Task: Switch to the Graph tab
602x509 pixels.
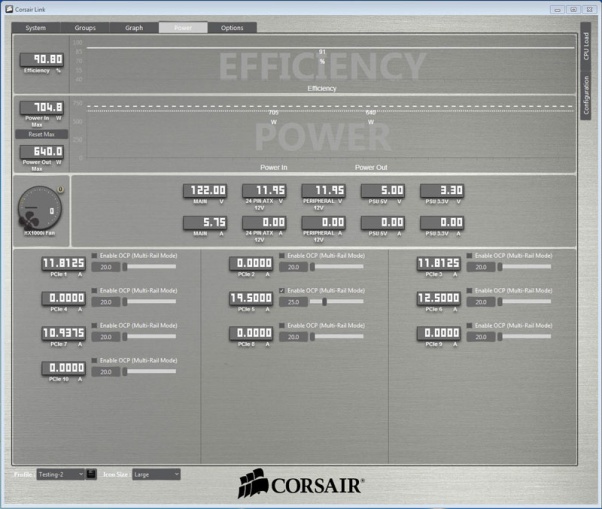Action: click(134, 28)
